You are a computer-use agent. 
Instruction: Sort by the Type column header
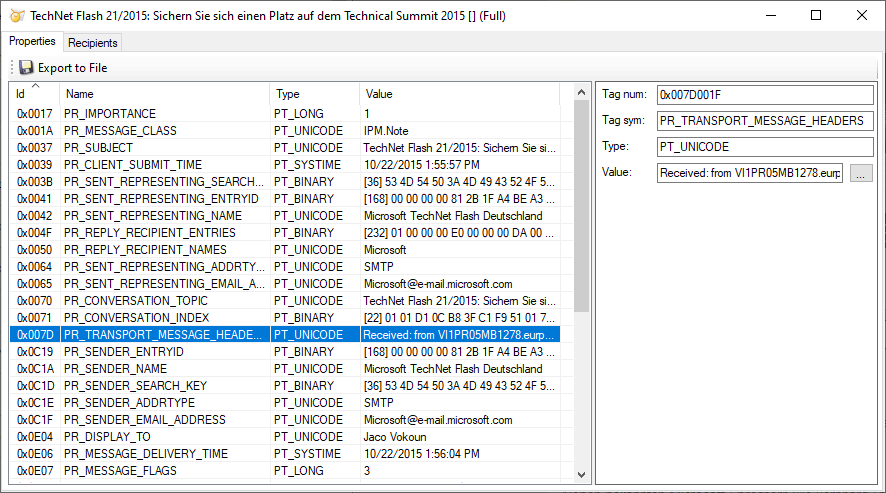(314, 94)
